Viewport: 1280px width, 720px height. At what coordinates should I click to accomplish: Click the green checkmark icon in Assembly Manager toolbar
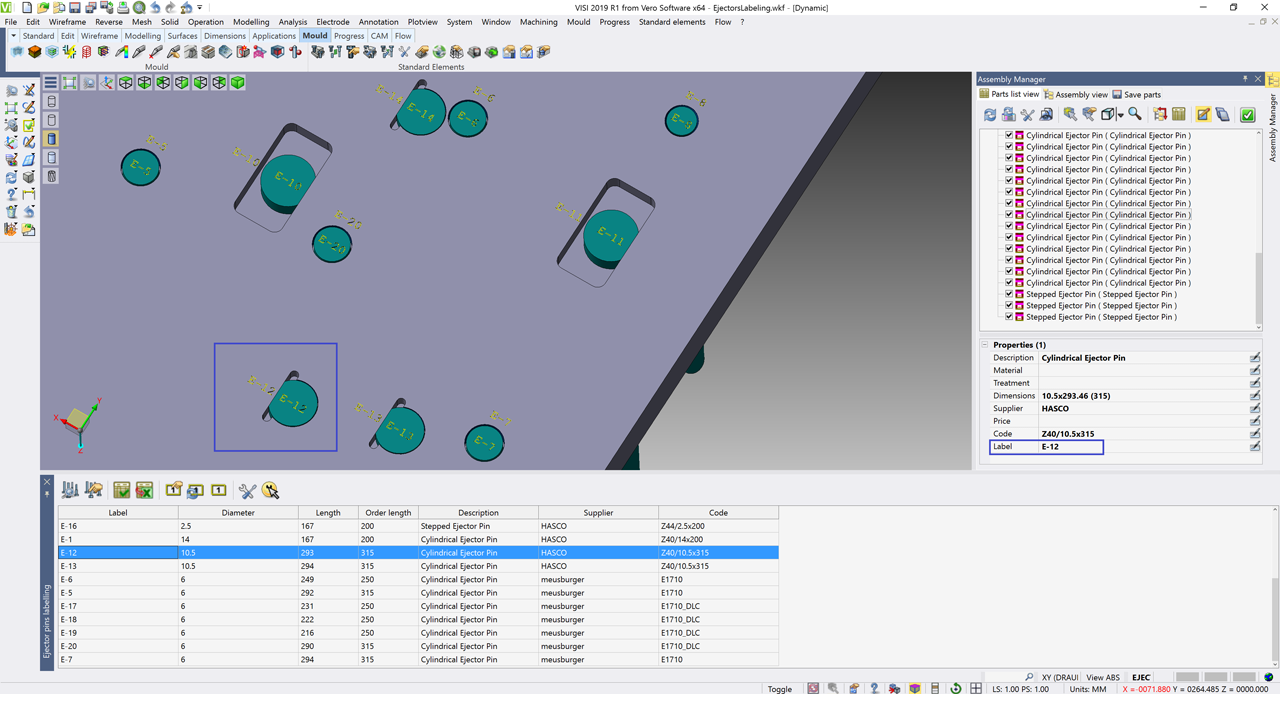1248,115
